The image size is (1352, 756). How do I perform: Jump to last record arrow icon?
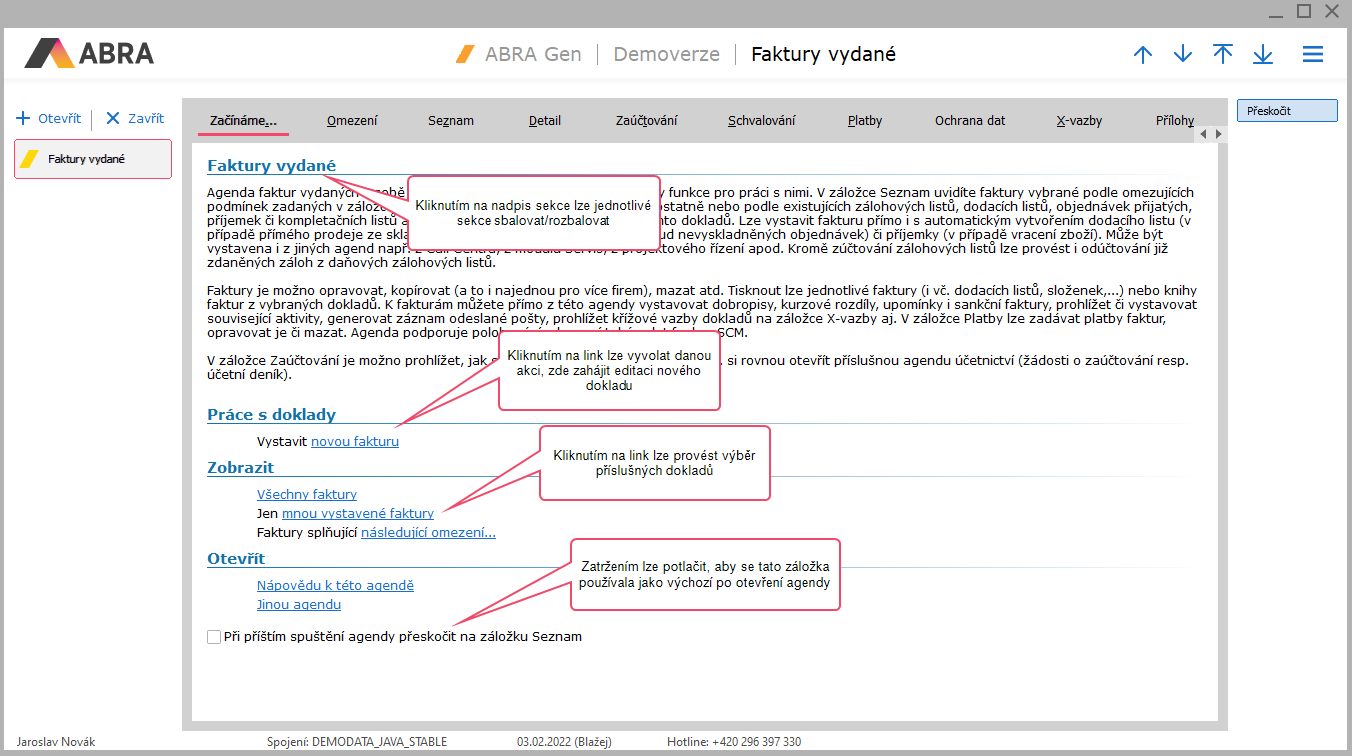click(1263, 54)
